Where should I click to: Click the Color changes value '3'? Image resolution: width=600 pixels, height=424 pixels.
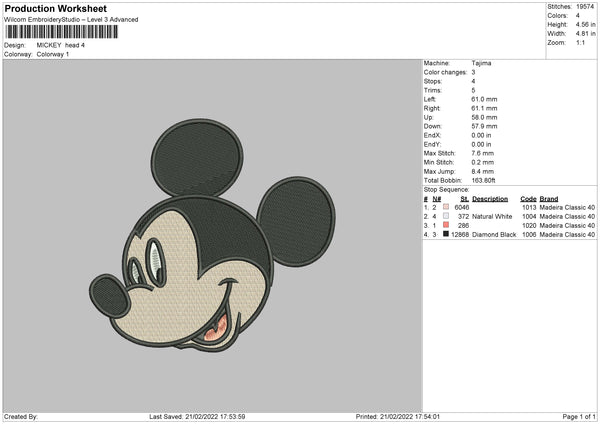[473, 72]
